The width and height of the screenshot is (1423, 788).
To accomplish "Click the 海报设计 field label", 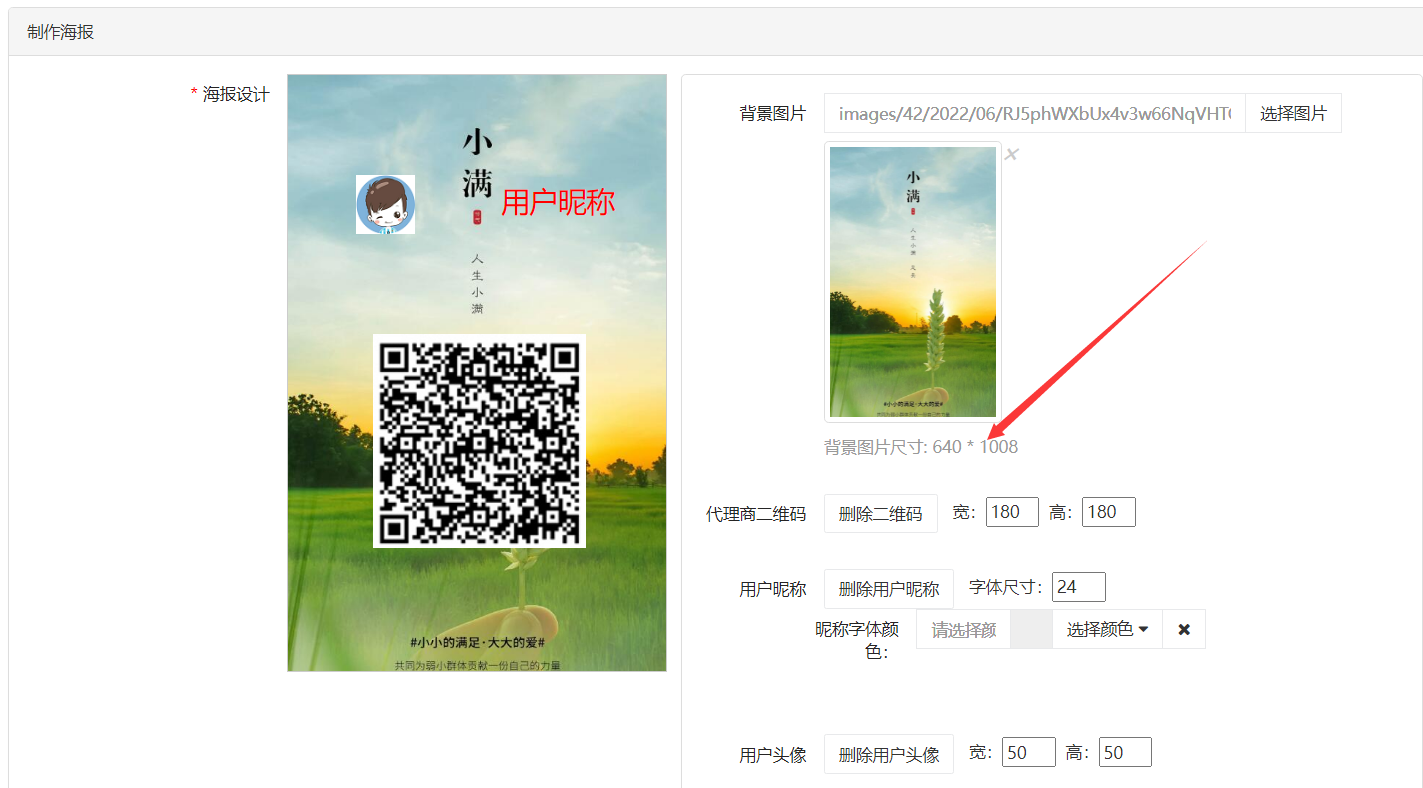I will (236, 94).
